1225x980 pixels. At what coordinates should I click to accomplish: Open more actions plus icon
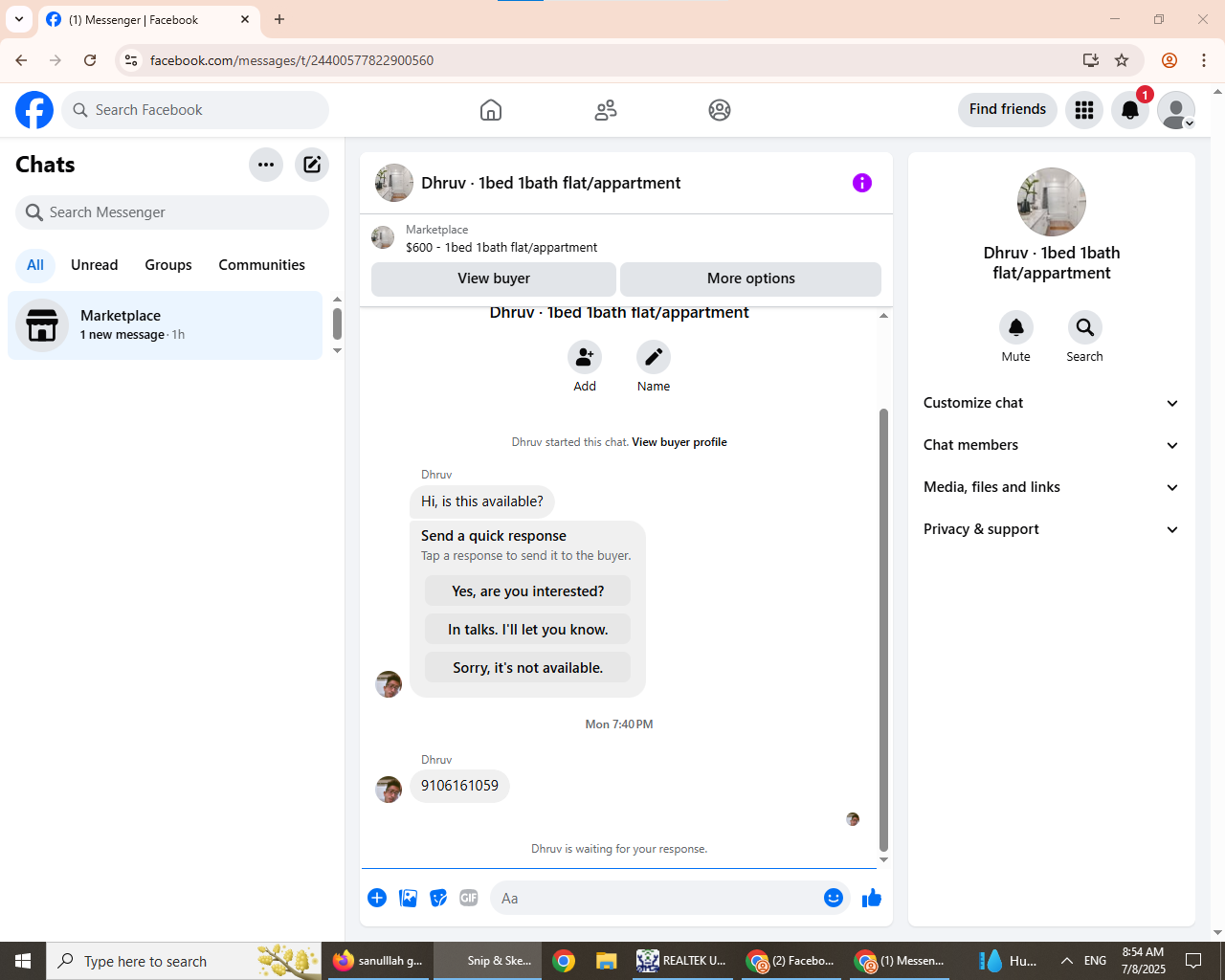click(377, 898)
